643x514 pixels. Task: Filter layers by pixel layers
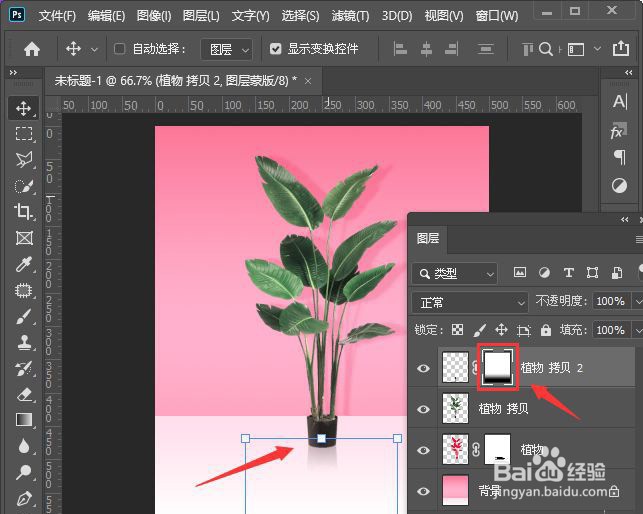pyautogui.click(x=520, y=272)
